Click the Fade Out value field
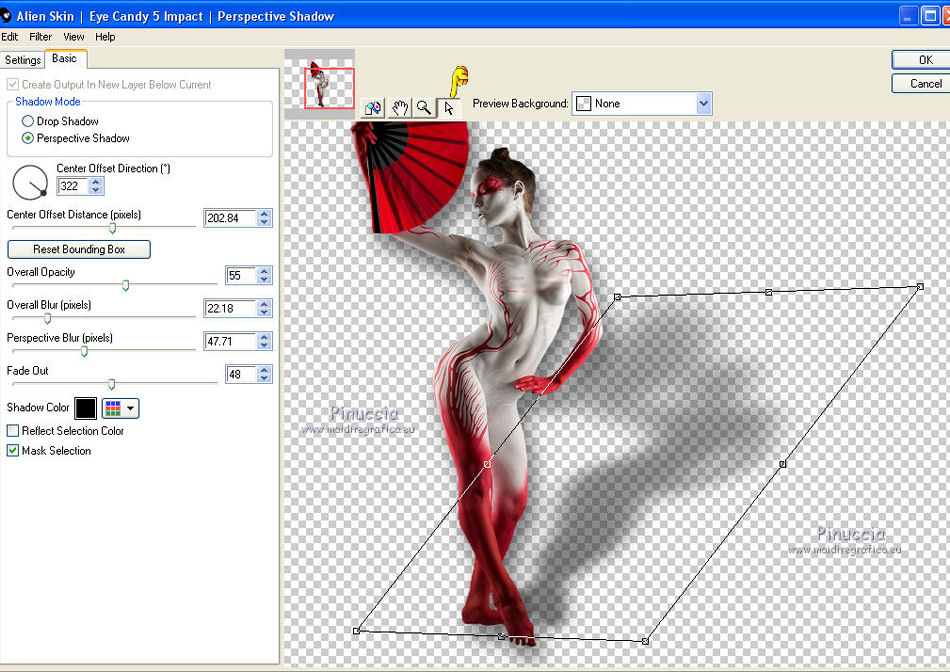The width and height of the screenshot is (950, 672). click(241, 374)
